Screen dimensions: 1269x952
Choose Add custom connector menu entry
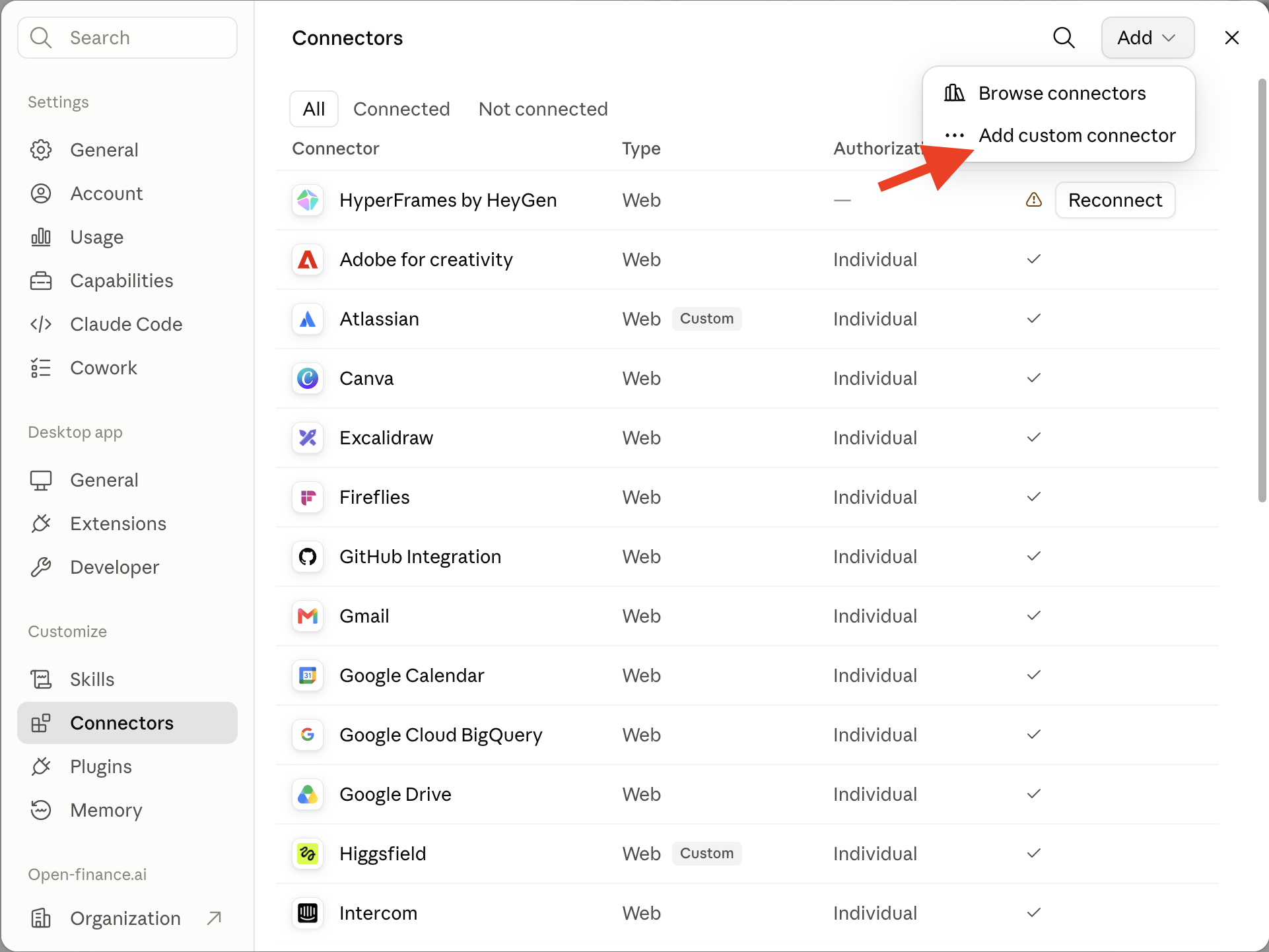pos(1059,135)
